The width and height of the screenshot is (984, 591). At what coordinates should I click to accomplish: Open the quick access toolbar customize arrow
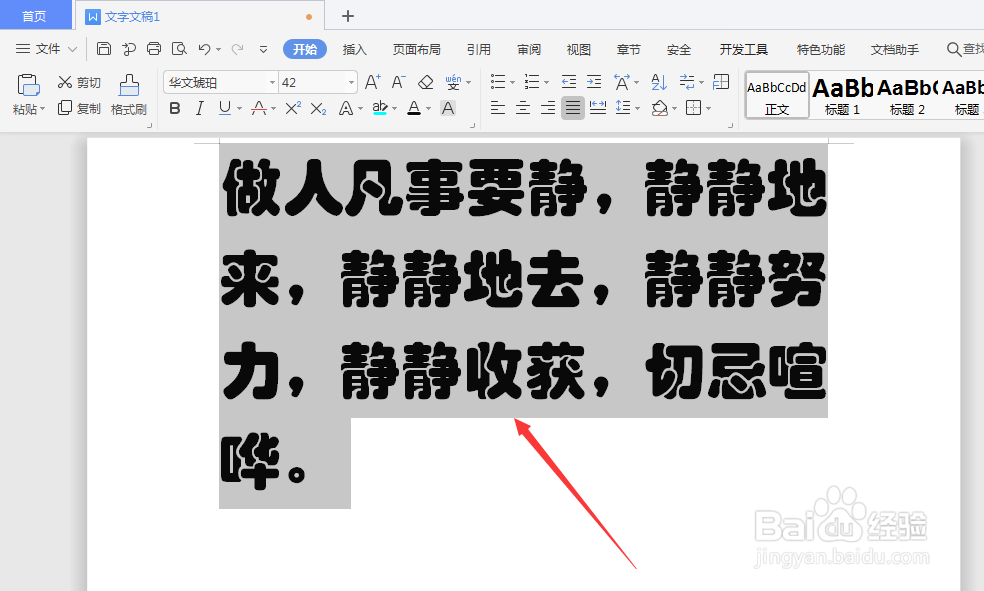(x=264, y=49)
